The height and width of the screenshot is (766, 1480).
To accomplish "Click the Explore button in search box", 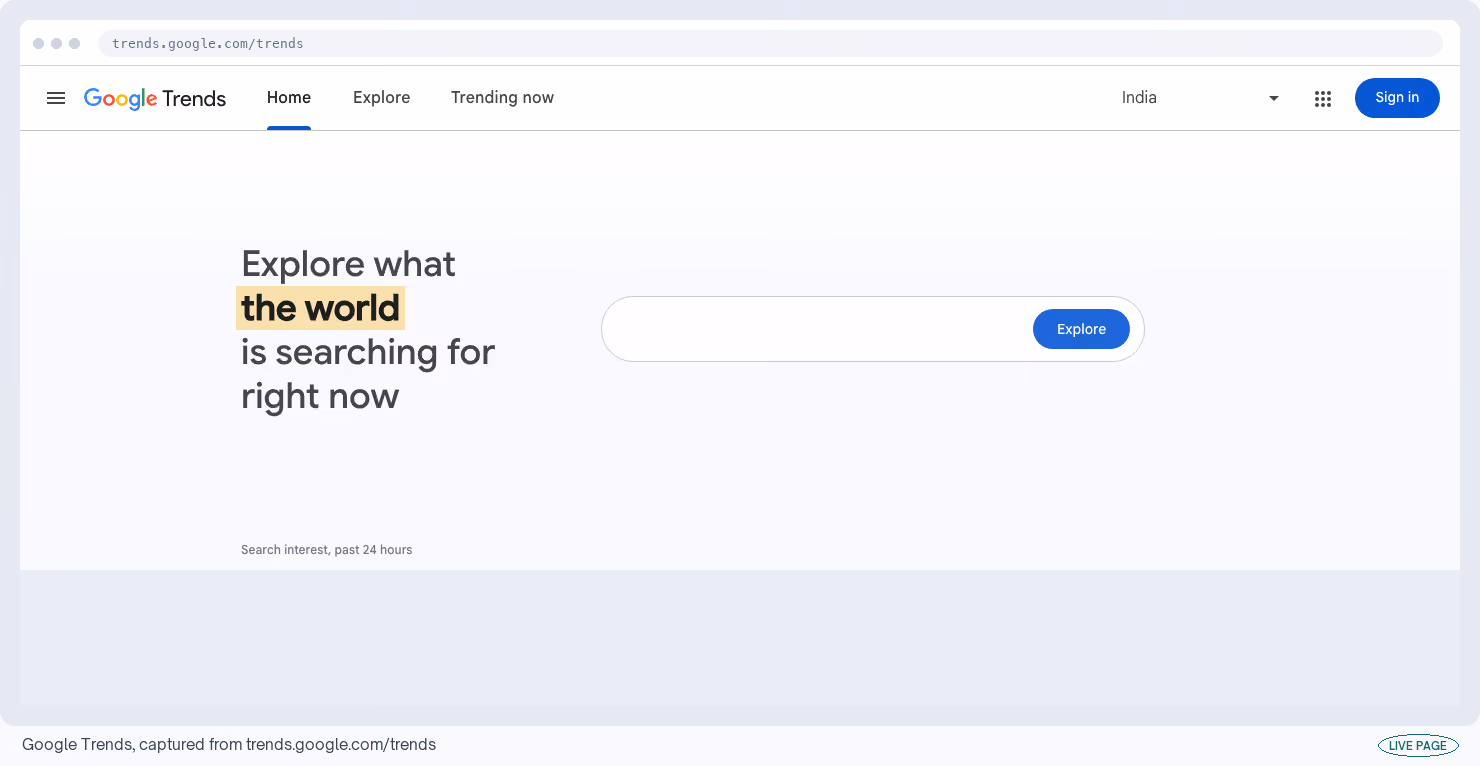I will pos(1081,329).
